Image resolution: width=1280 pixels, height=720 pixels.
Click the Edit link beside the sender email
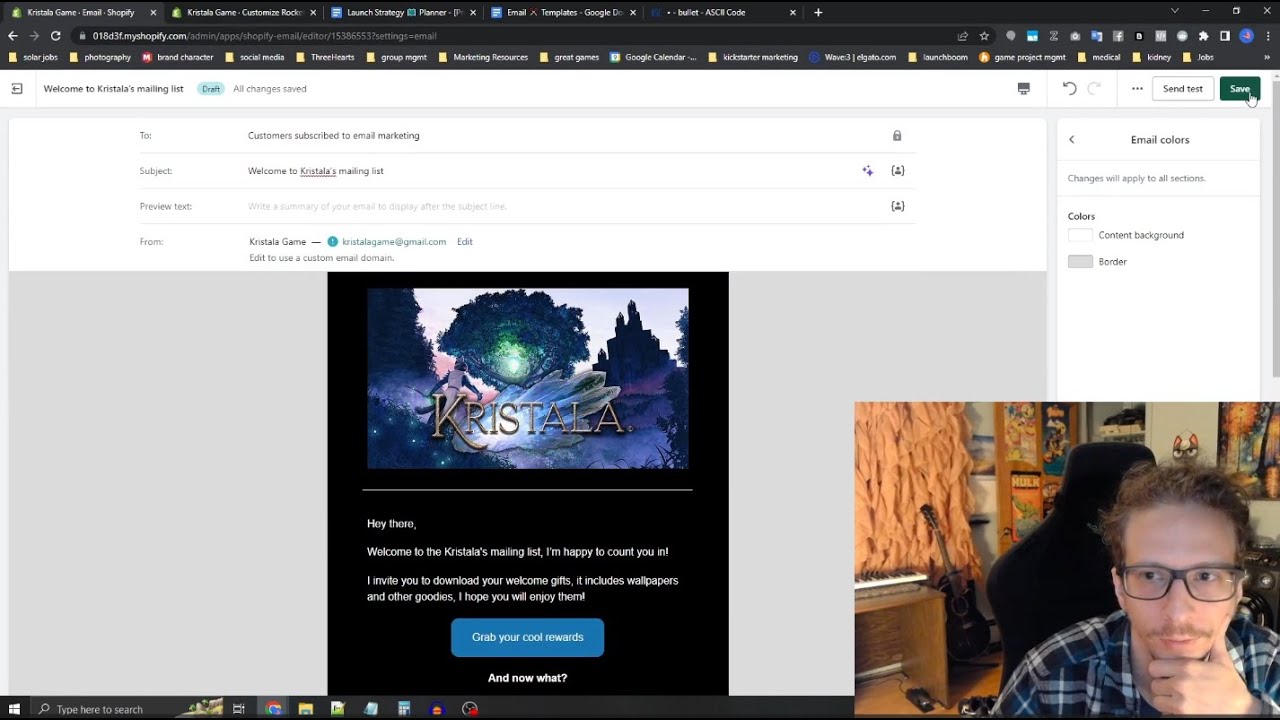[465, 242]
